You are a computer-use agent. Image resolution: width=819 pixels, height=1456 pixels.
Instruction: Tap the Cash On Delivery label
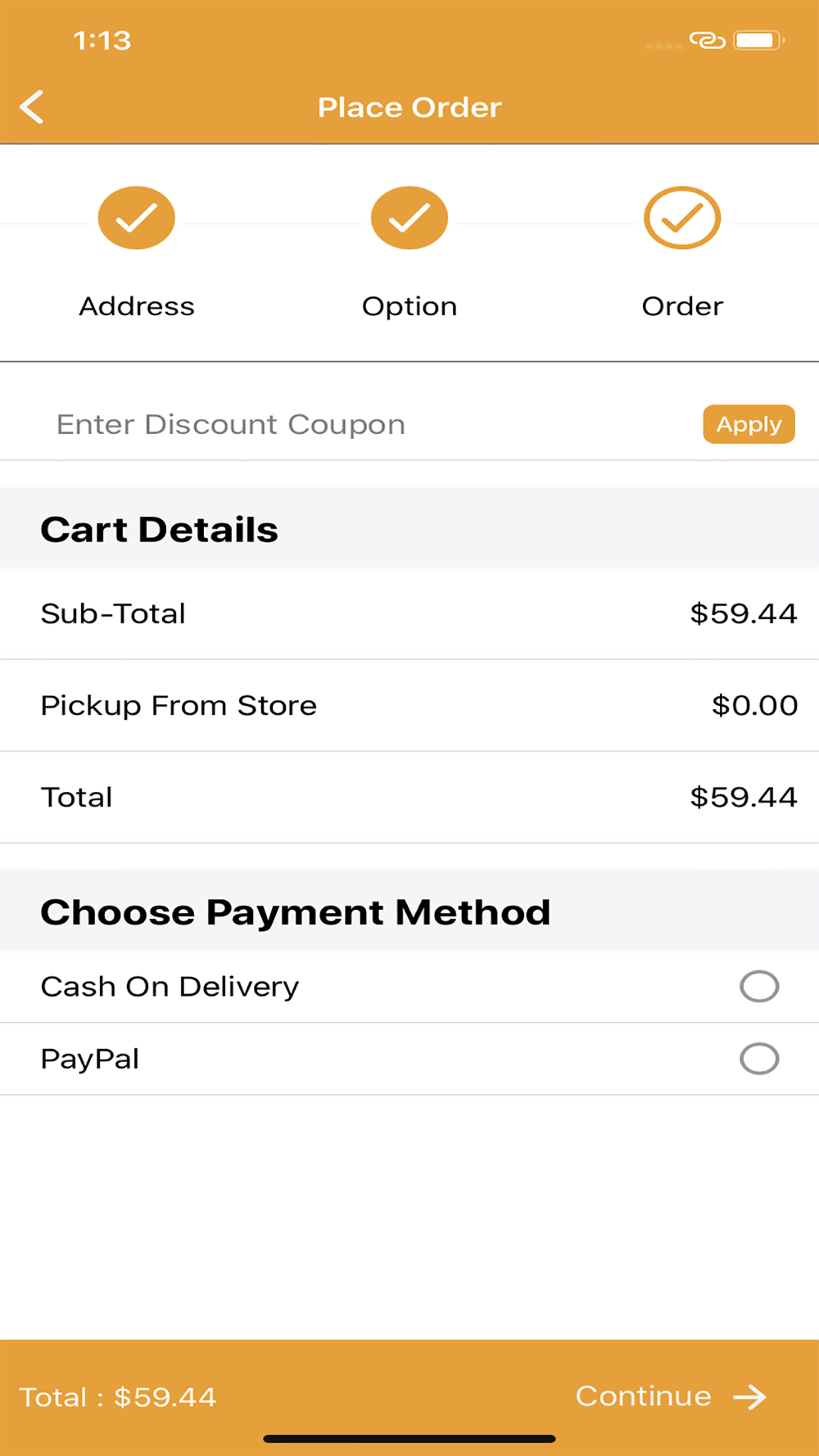tap(170, 987)
